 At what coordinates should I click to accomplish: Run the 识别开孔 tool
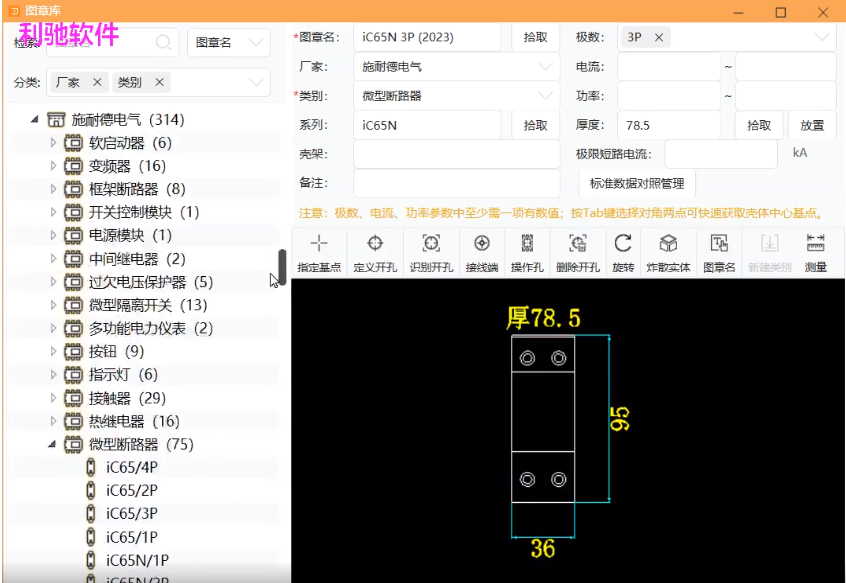(431, 252)
